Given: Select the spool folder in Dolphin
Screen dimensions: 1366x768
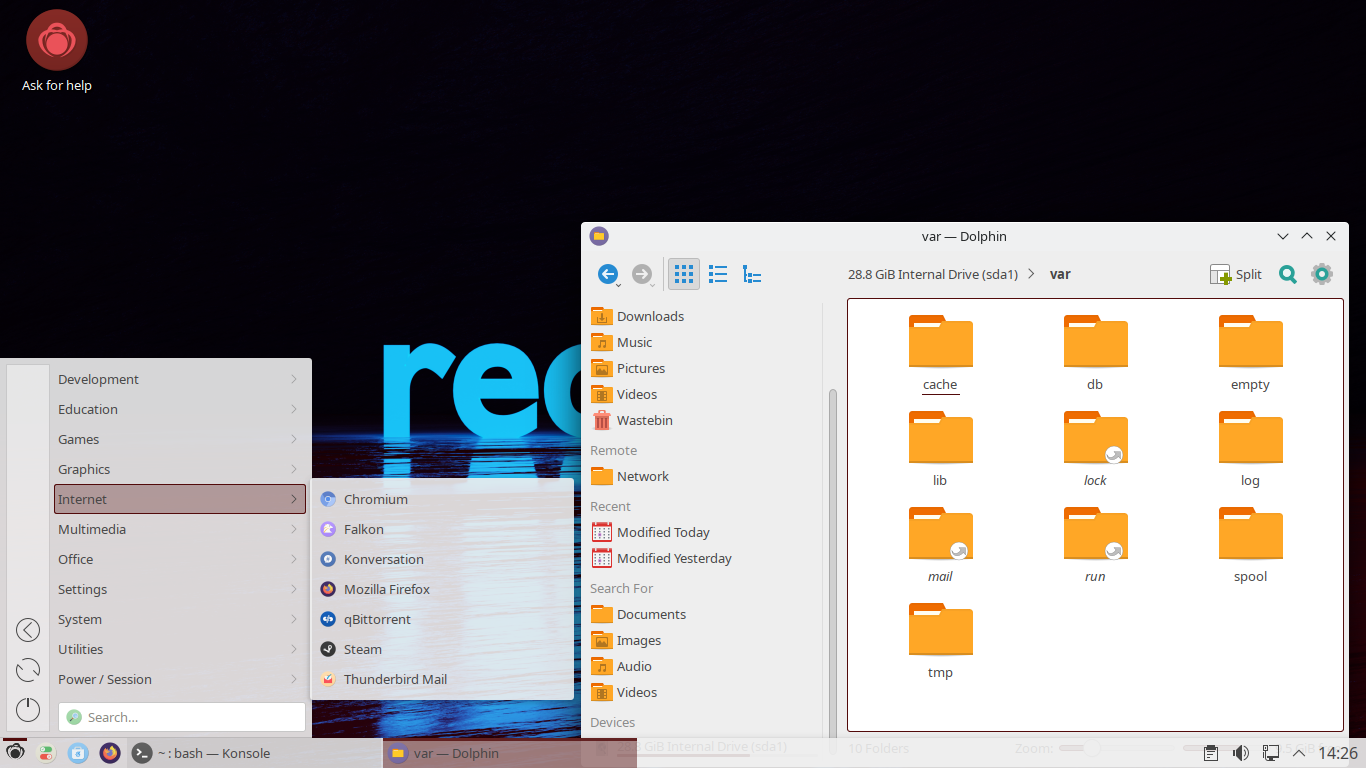Looking at the screenshot, I should pyautogui.click(x=1250, y=545).
